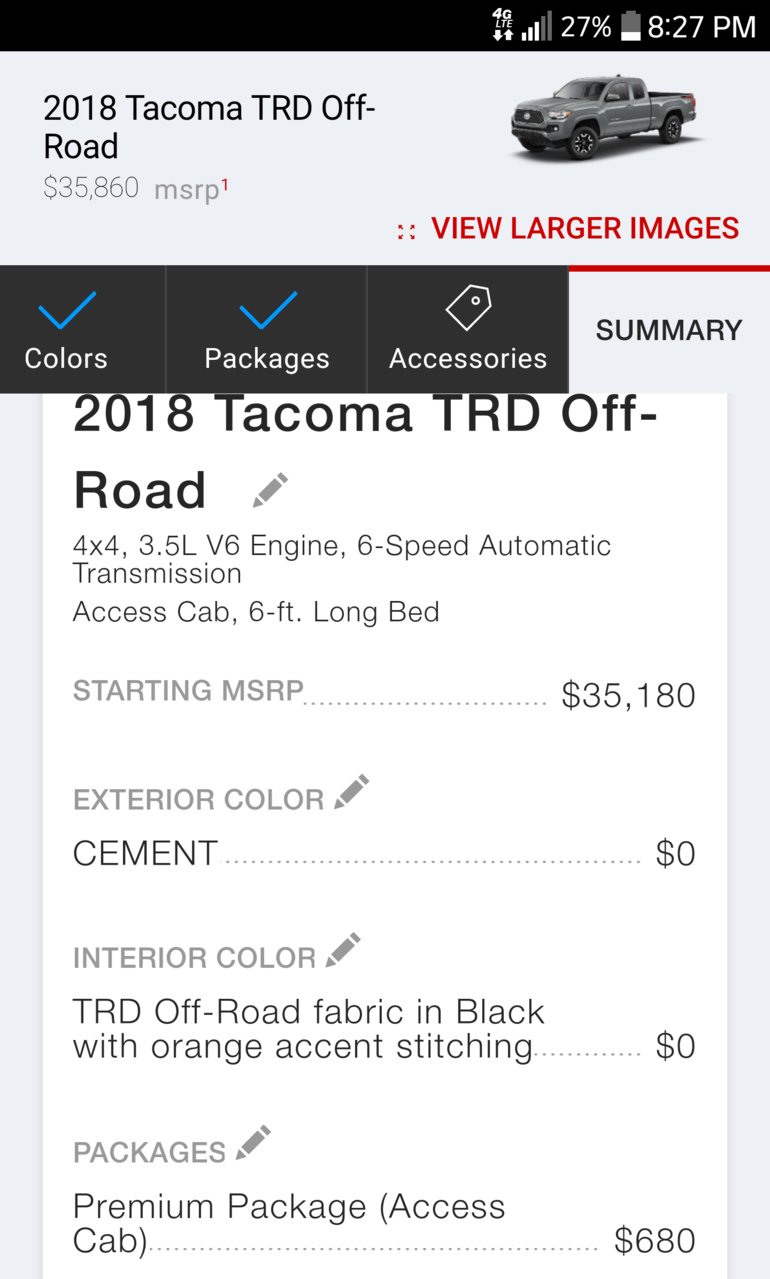Tap the signal strength icon
770x1279 pixels.
pos(537,27)
